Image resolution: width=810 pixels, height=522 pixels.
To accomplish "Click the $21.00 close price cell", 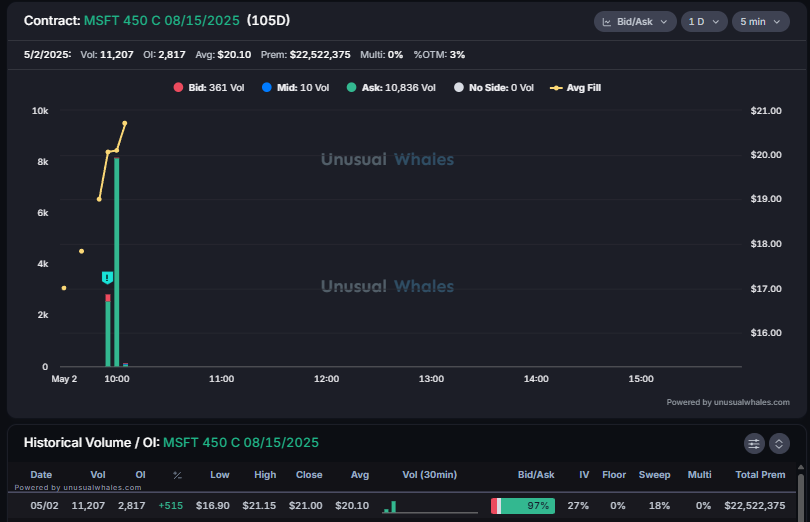I will 306,505.
